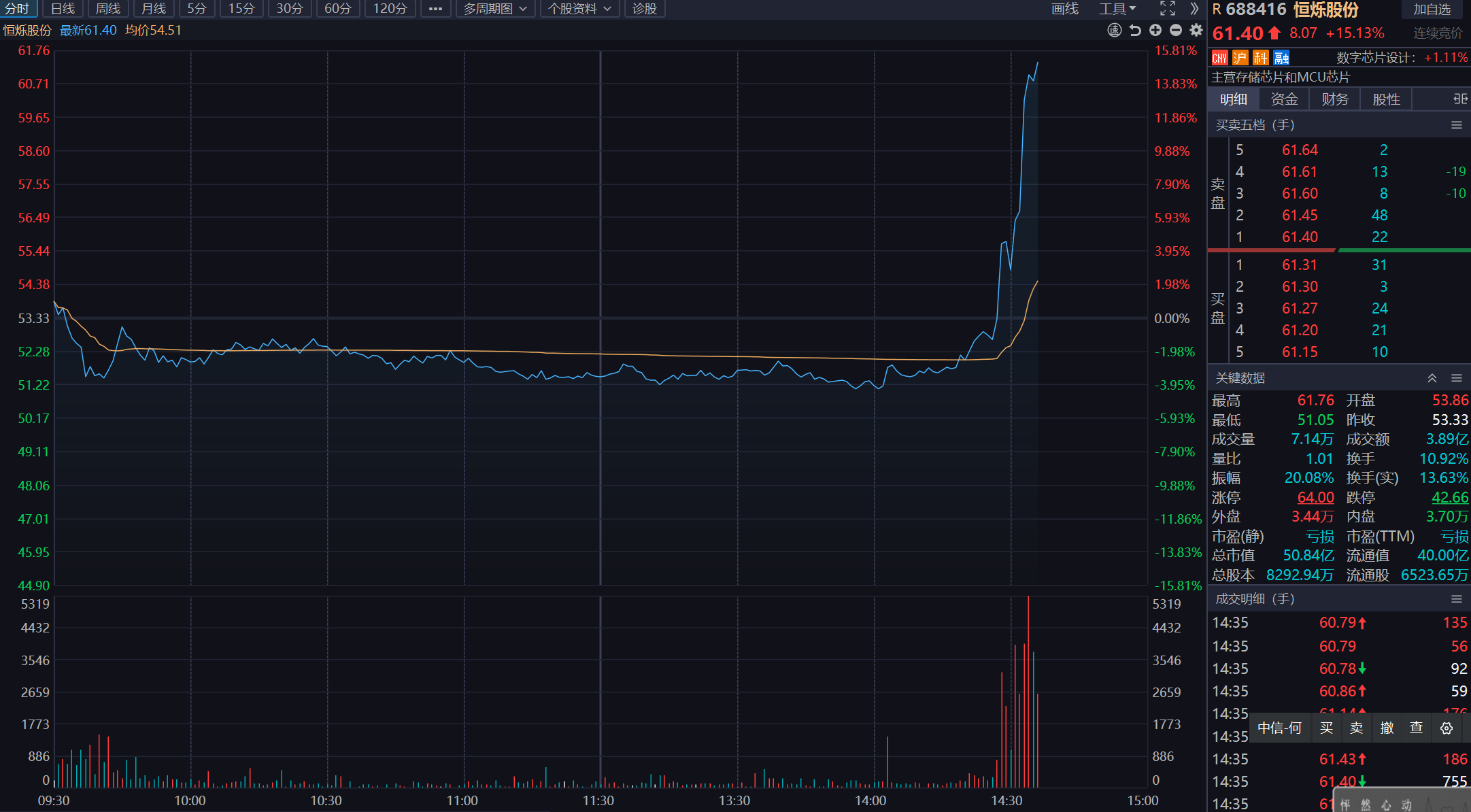Select the 日线 daily chart period
1471x812 pixels.
pyautogui.click(x=63, y=9)
